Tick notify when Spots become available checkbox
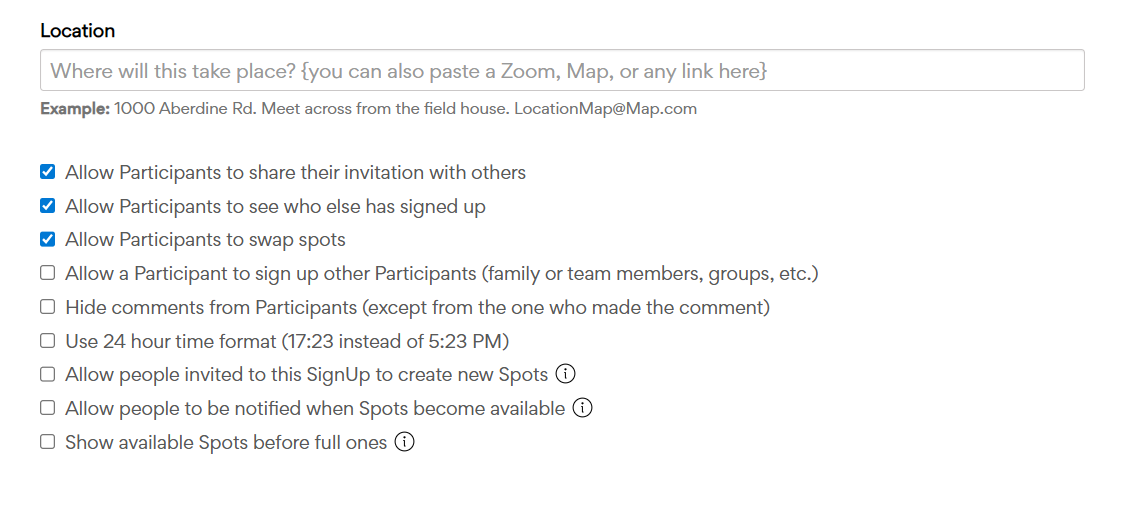The height and width of the screenshot is (512, 1130). click(47, 408)
